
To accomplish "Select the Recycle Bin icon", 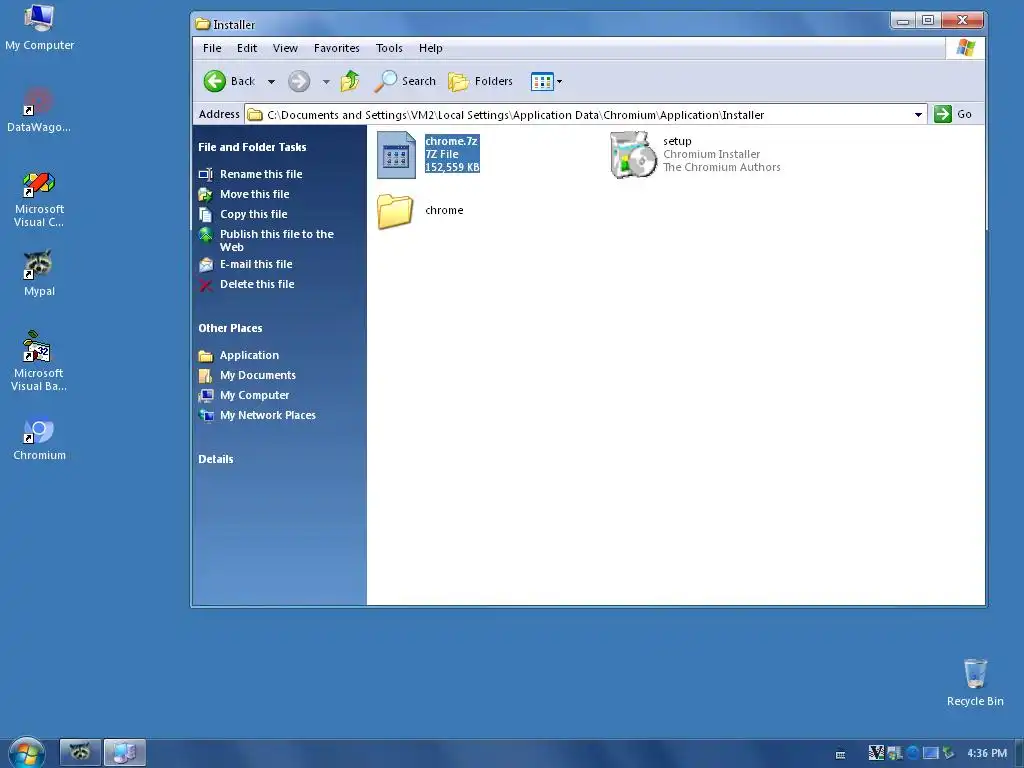I will (975, 682).
